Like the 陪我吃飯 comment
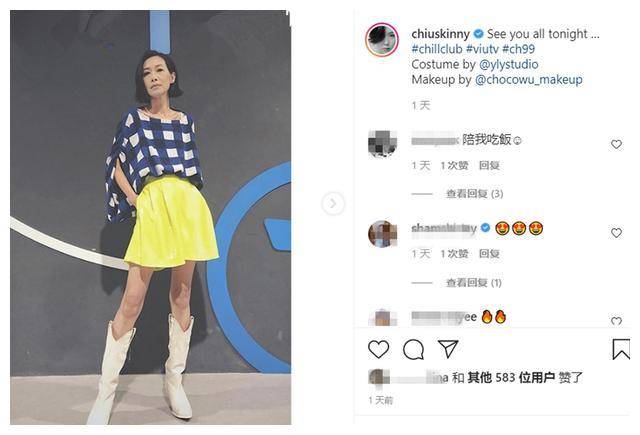 (x=616, y=144)
